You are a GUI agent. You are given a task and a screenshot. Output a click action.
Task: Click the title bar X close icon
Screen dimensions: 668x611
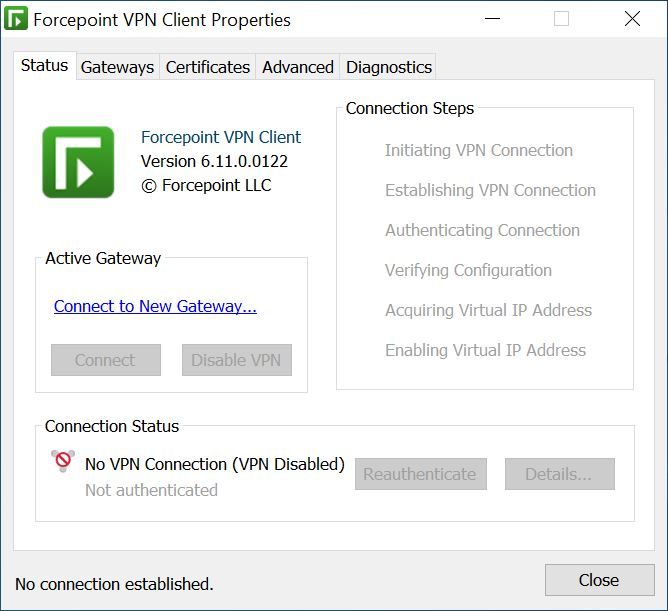tap(632, 19)
